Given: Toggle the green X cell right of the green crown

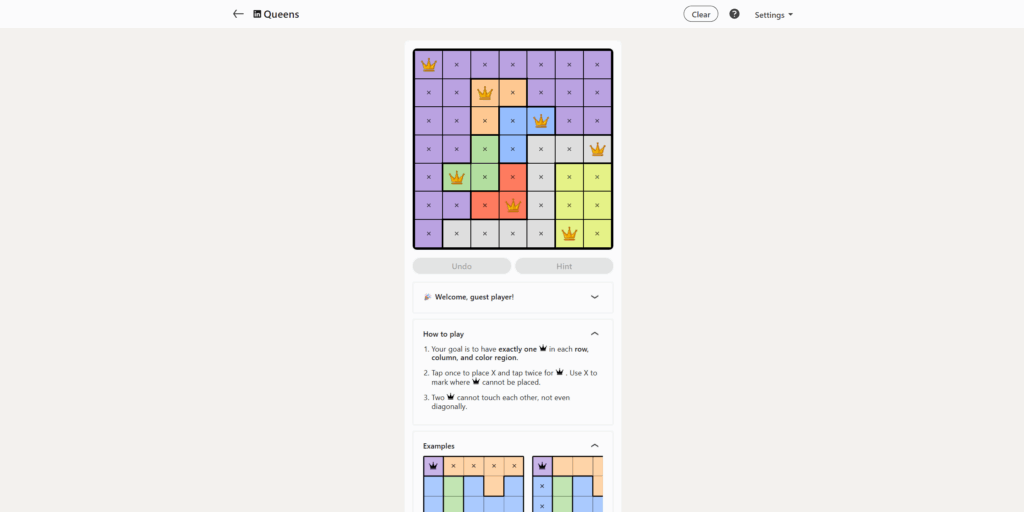Looking at the screenshot, I should 485,177.
